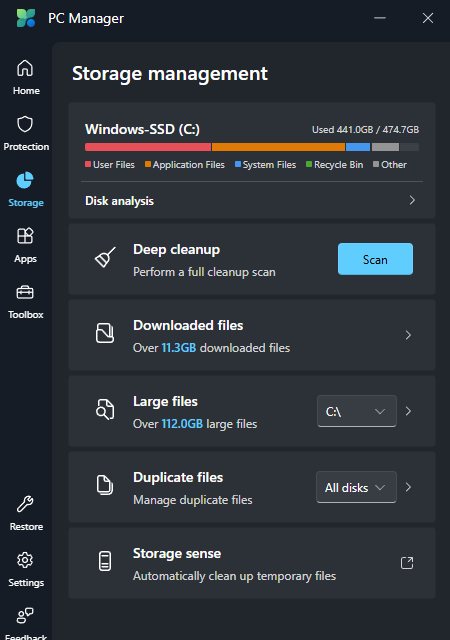Expand the Downloaded files chevron
The image size is (450, 640).
tap(408, 335)
